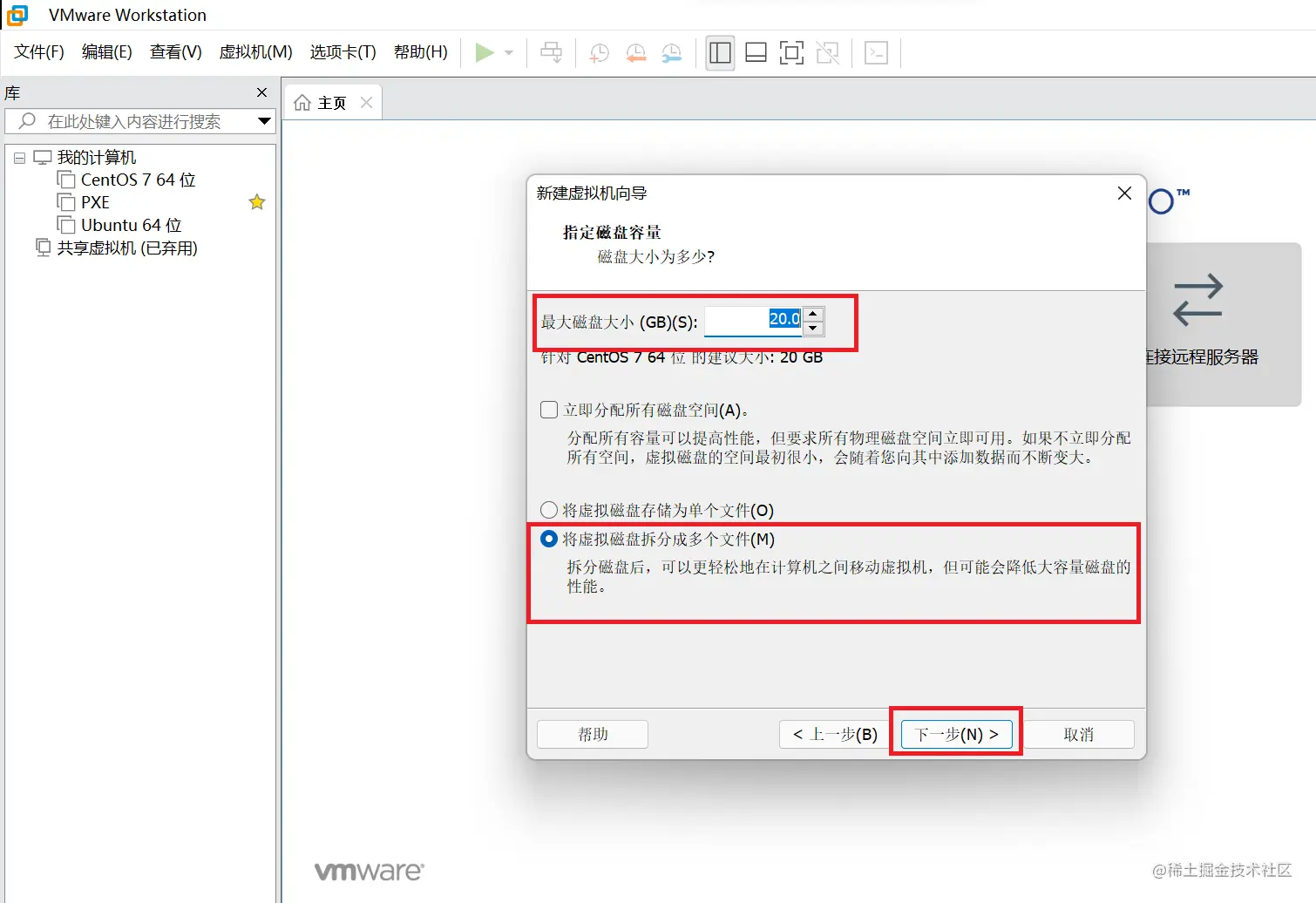Revert to snapshot toolbar icon

635,52
